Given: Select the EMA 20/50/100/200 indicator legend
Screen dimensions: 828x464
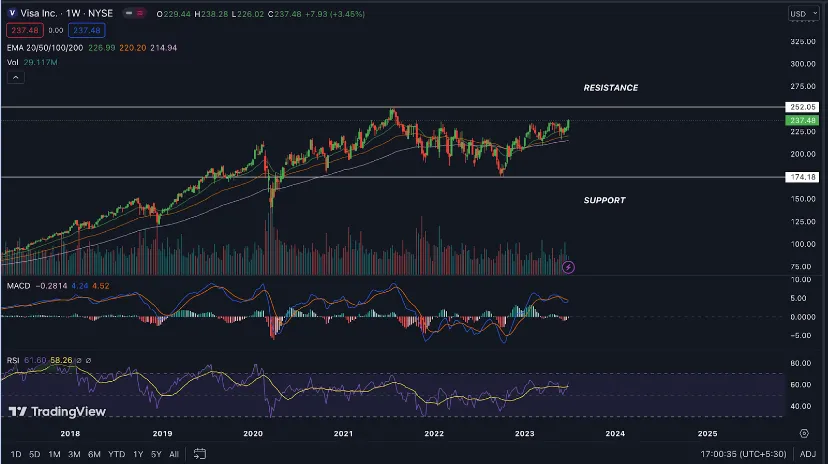Looking at the screenshot, I should click(x=45, y=48).
